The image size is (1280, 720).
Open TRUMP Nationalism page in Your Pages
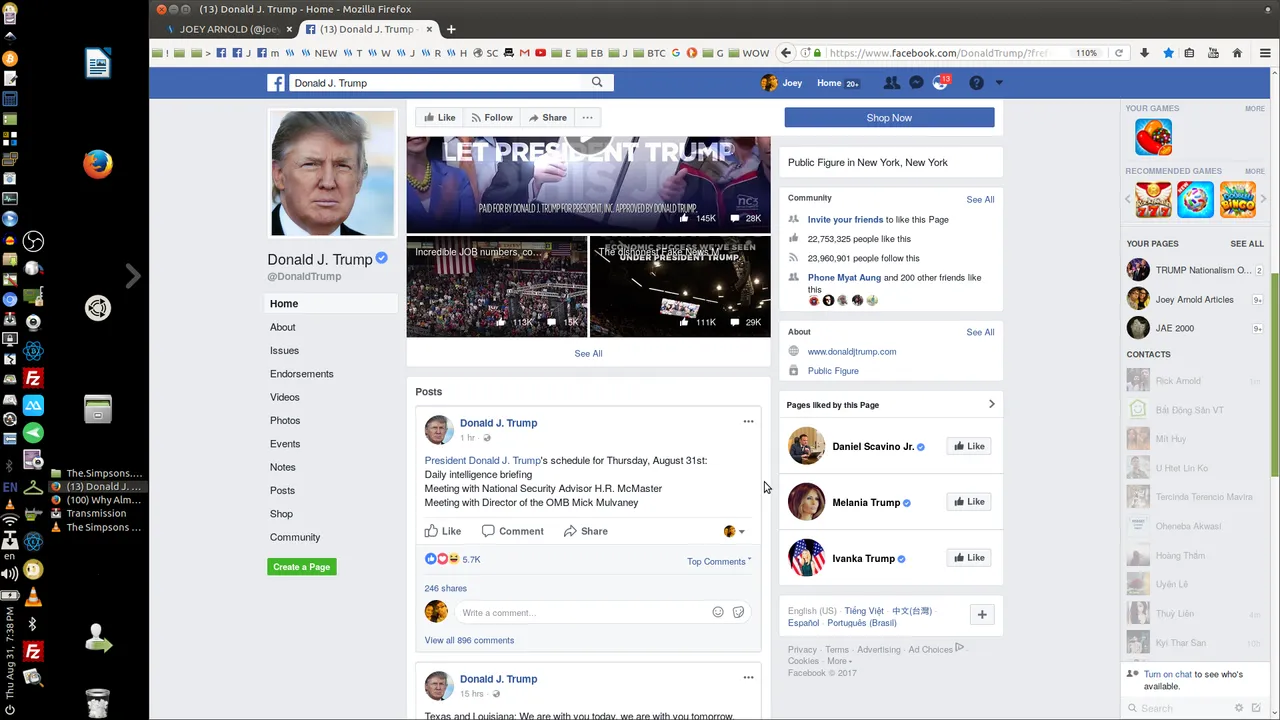pos(1203,270)
